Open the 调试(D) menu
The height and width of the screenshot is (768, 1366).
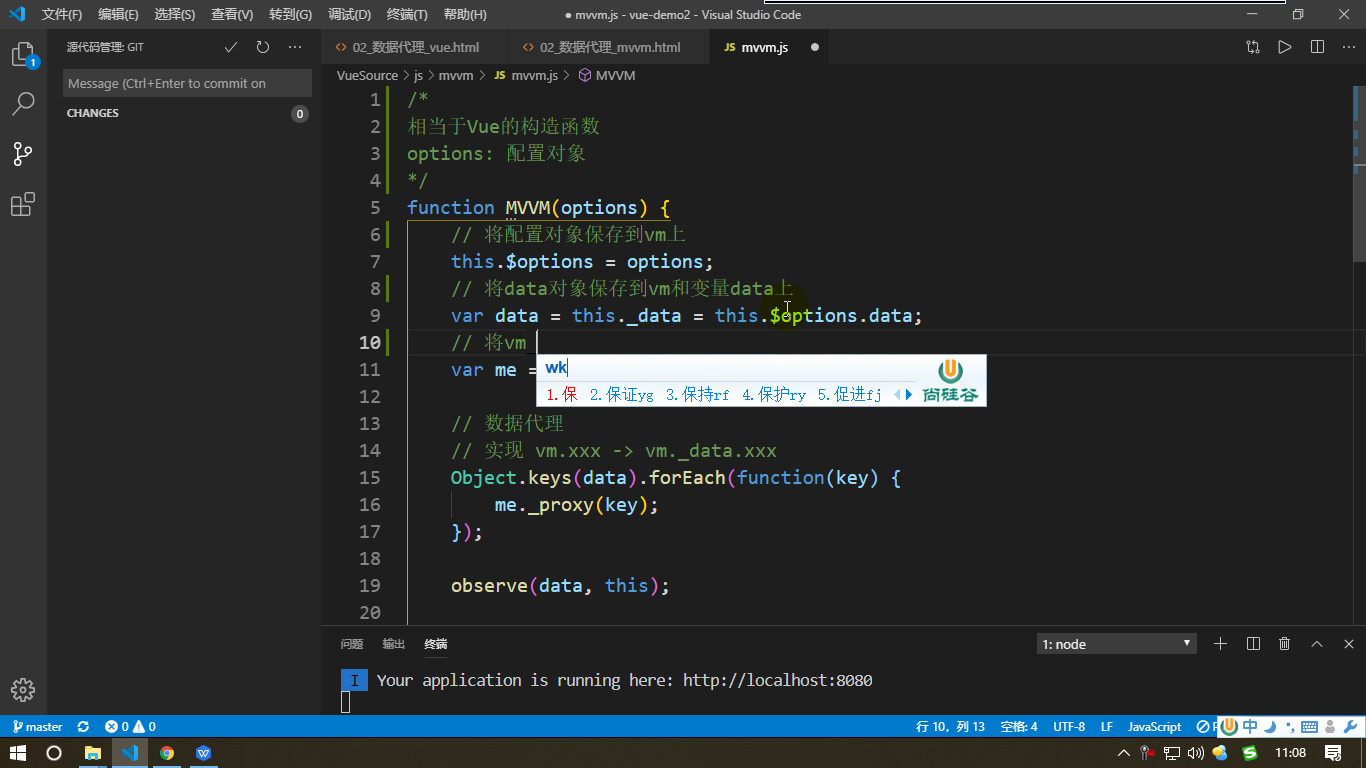(x=349, y=15)
